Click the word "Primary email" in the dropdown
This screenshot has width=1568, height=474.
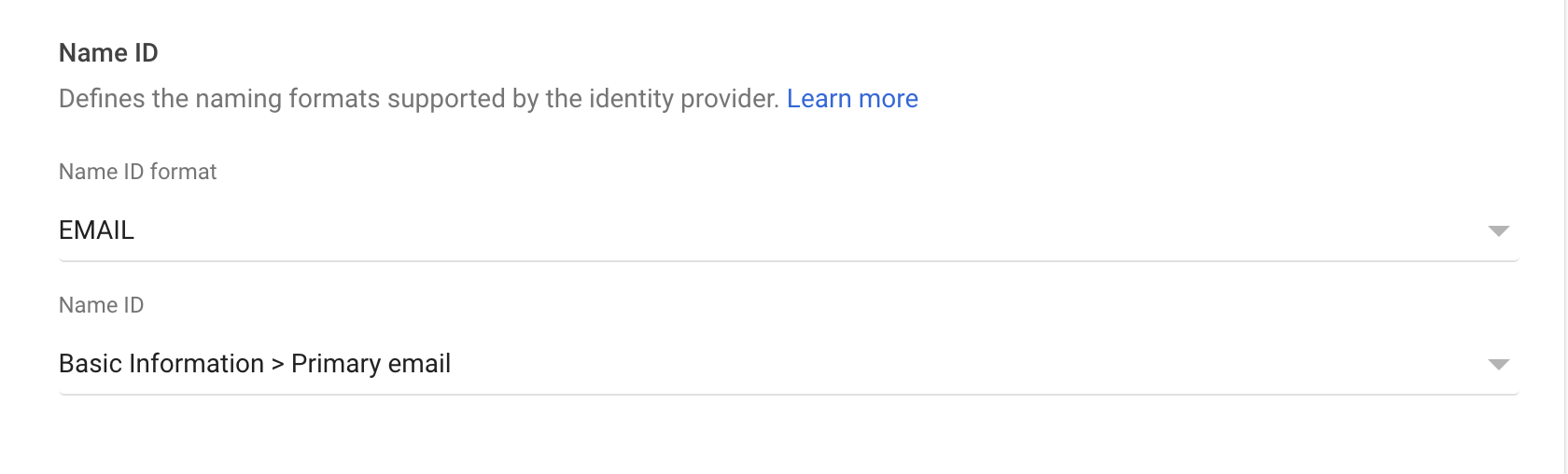pos(371,364)
